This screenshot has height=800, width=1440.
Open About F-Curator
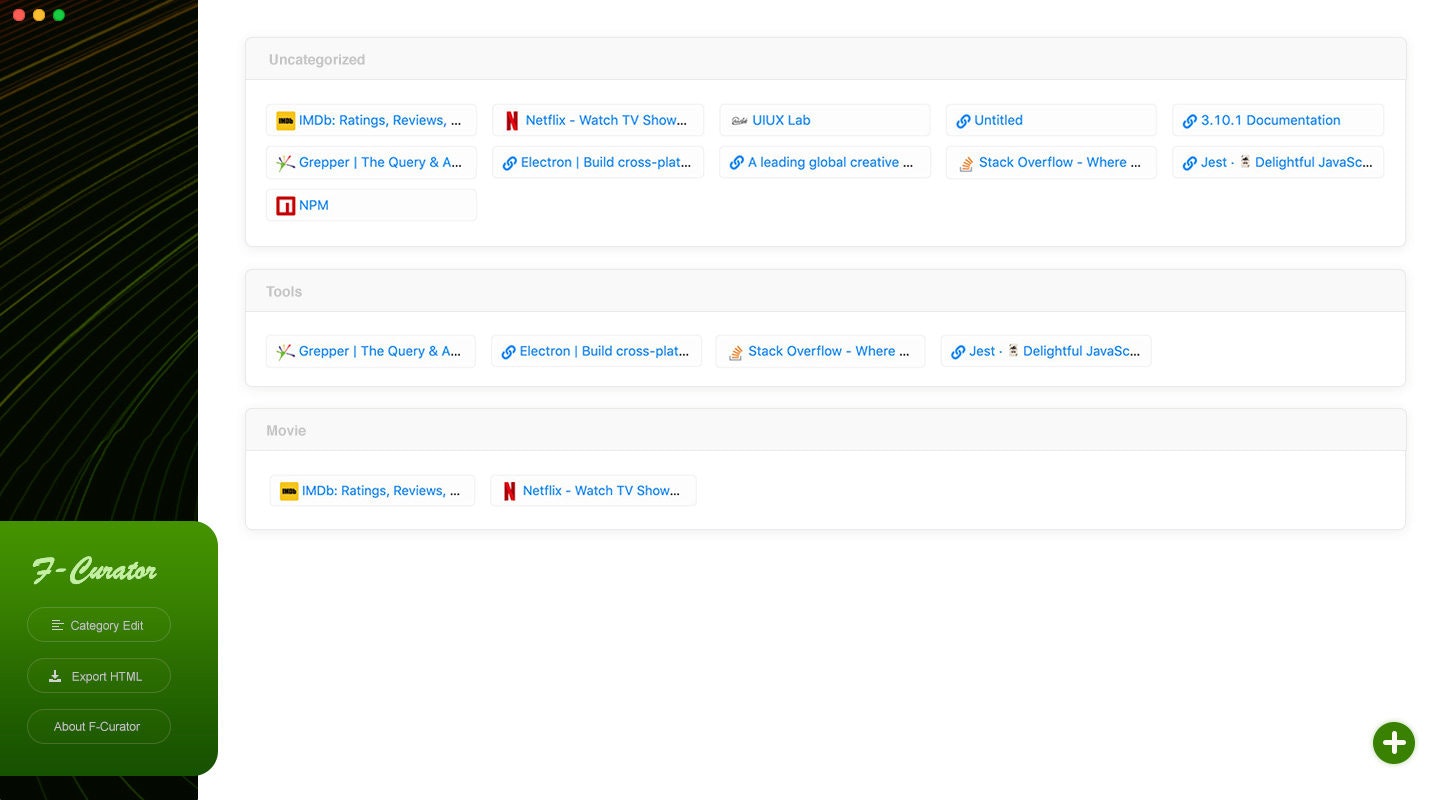point(99,727)
